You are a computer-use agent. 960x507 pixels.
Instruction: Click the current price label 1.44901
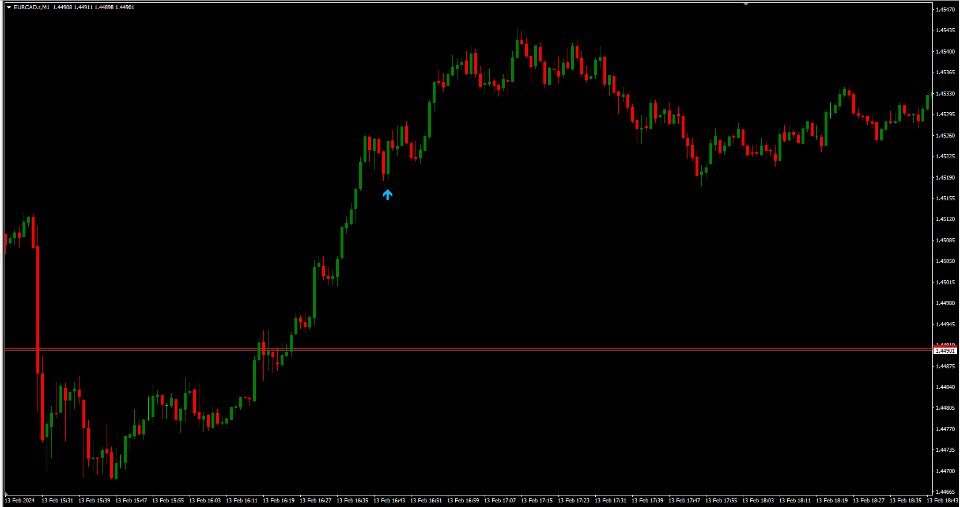click(x=945, y=351)
